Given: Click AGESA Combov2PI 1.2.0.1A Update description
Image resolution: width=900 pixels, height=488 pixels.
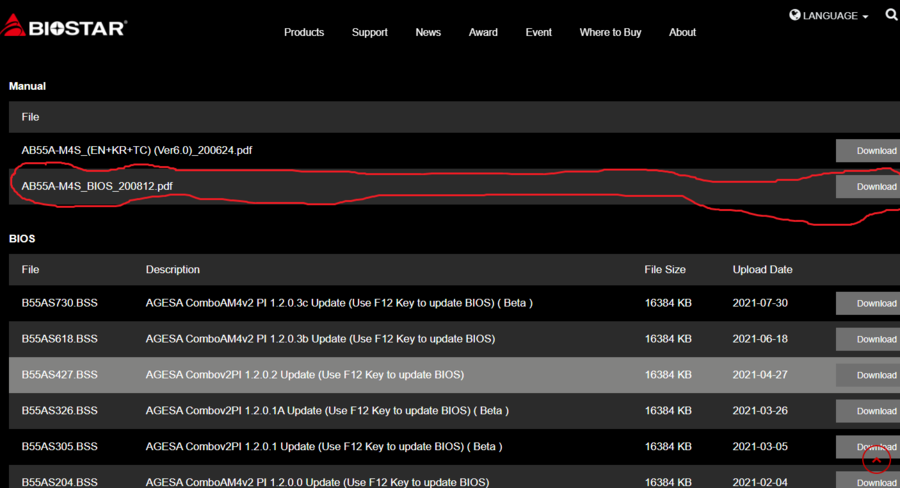Looking at the screenshot, I should (x=327, y=410).
